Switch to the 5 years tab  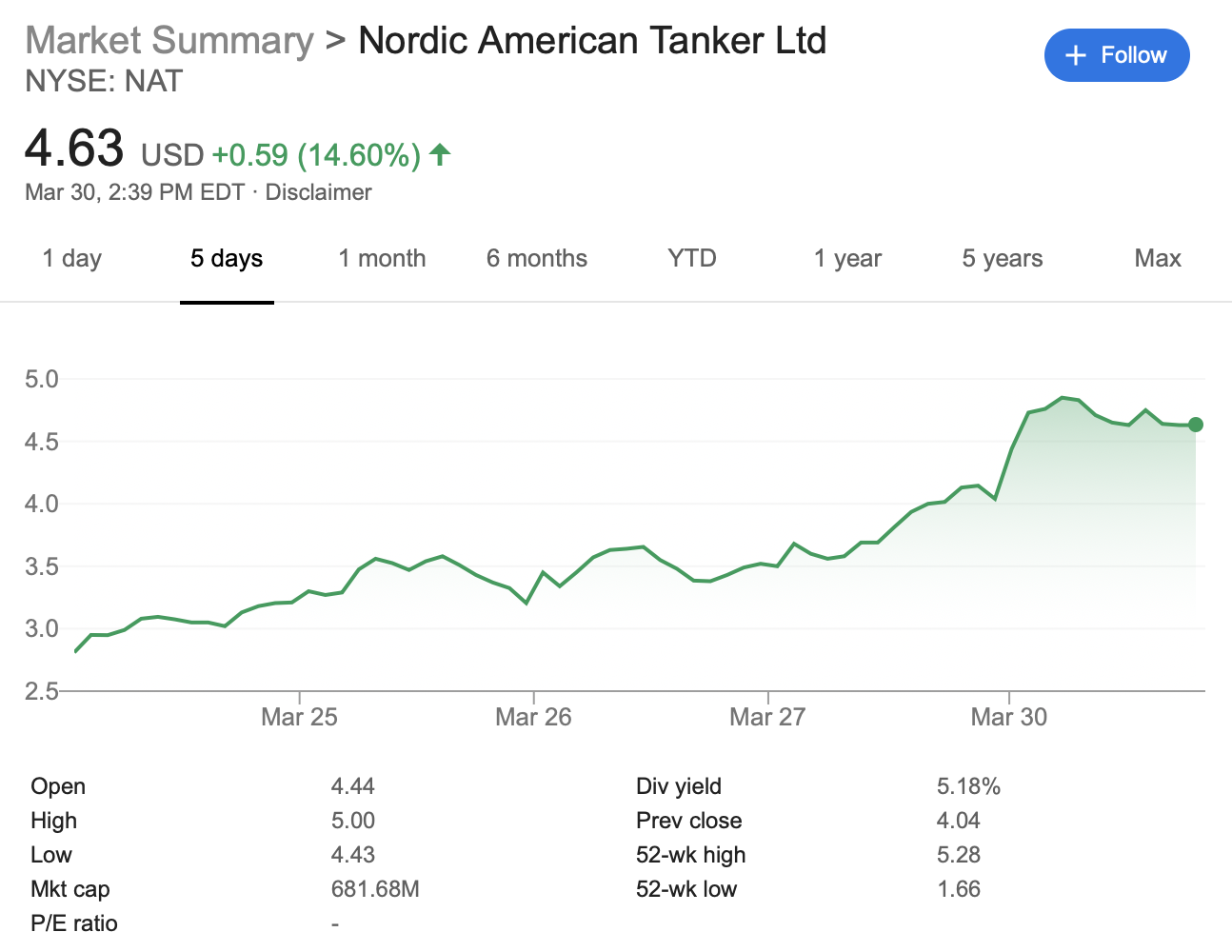[1003, 259]
